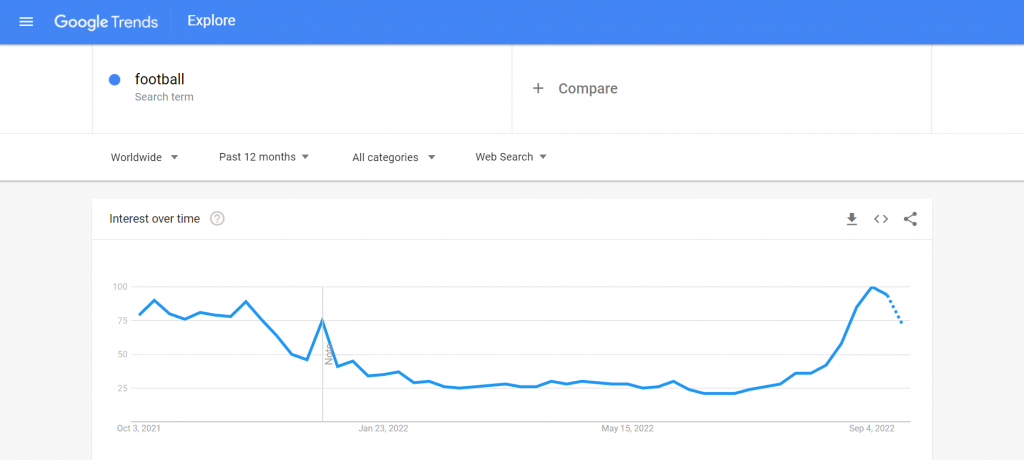
Task: Download the interest over time data
Action: (x=852, y=219)
